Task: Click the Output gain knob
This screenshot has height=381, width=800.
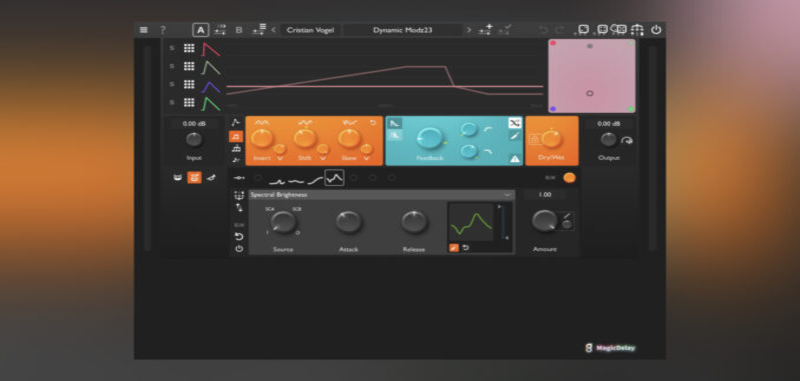Action: pyautogui.click(x=608, y=139)
